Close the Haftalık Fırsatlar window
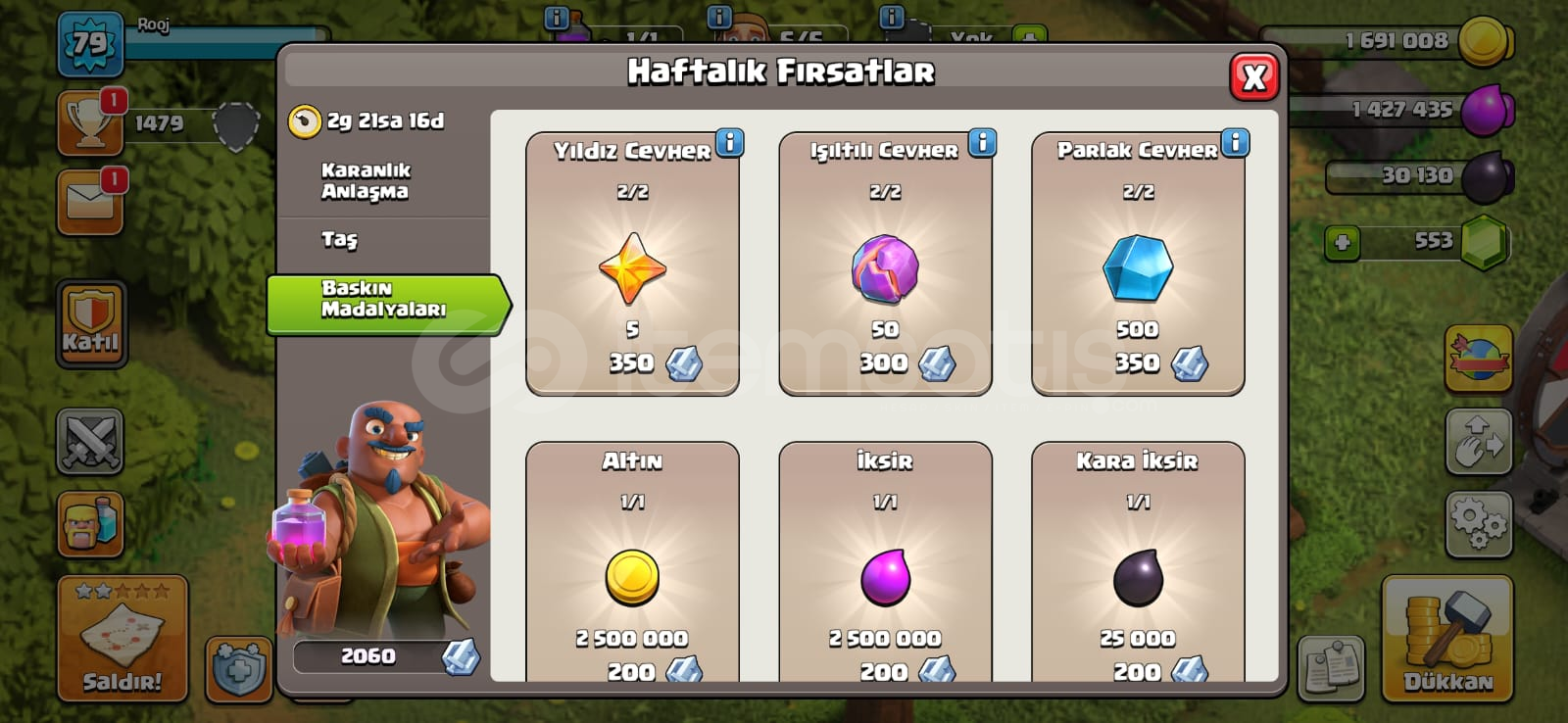Screen dimensions: 1568x723 pos(1254,77)
